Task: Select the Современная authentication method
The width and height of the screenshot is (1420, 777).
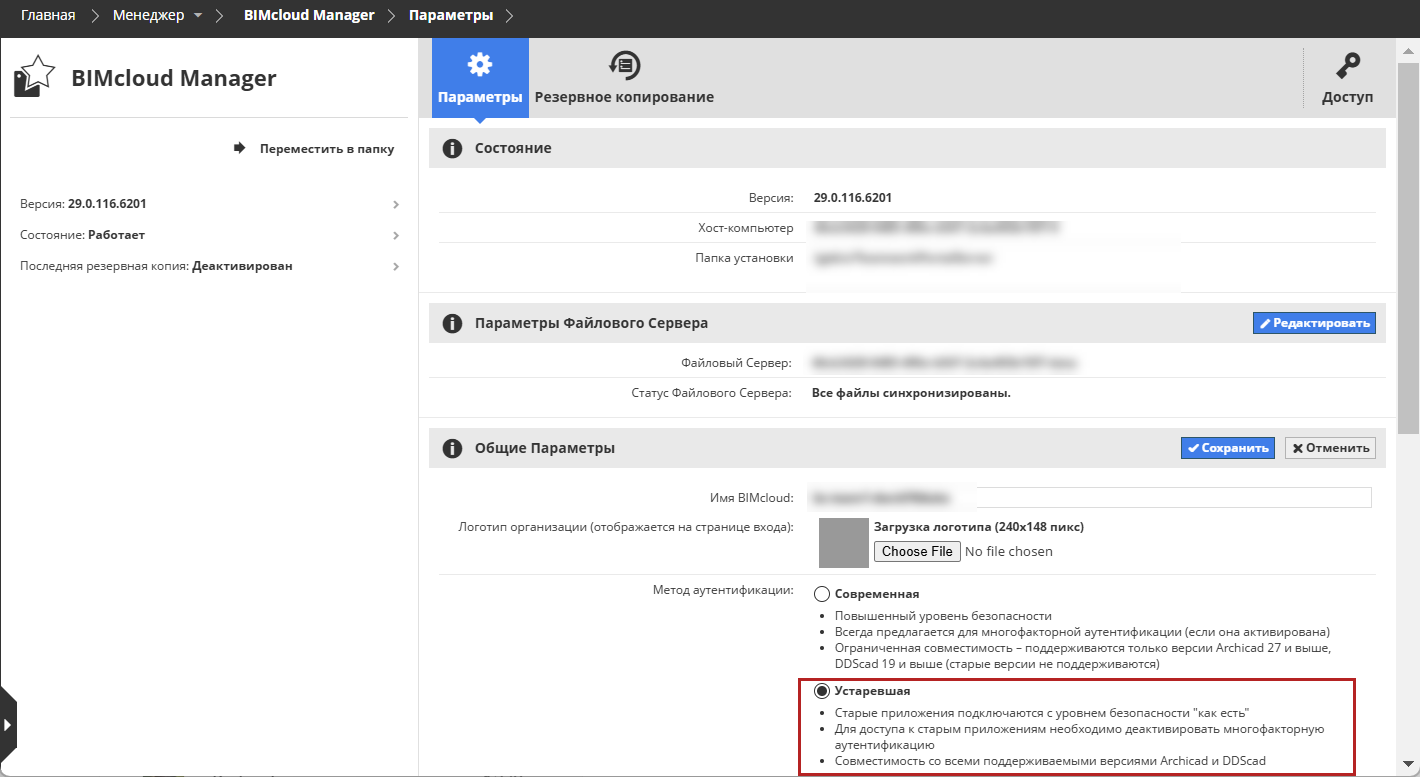Action: tap(823, 594)
